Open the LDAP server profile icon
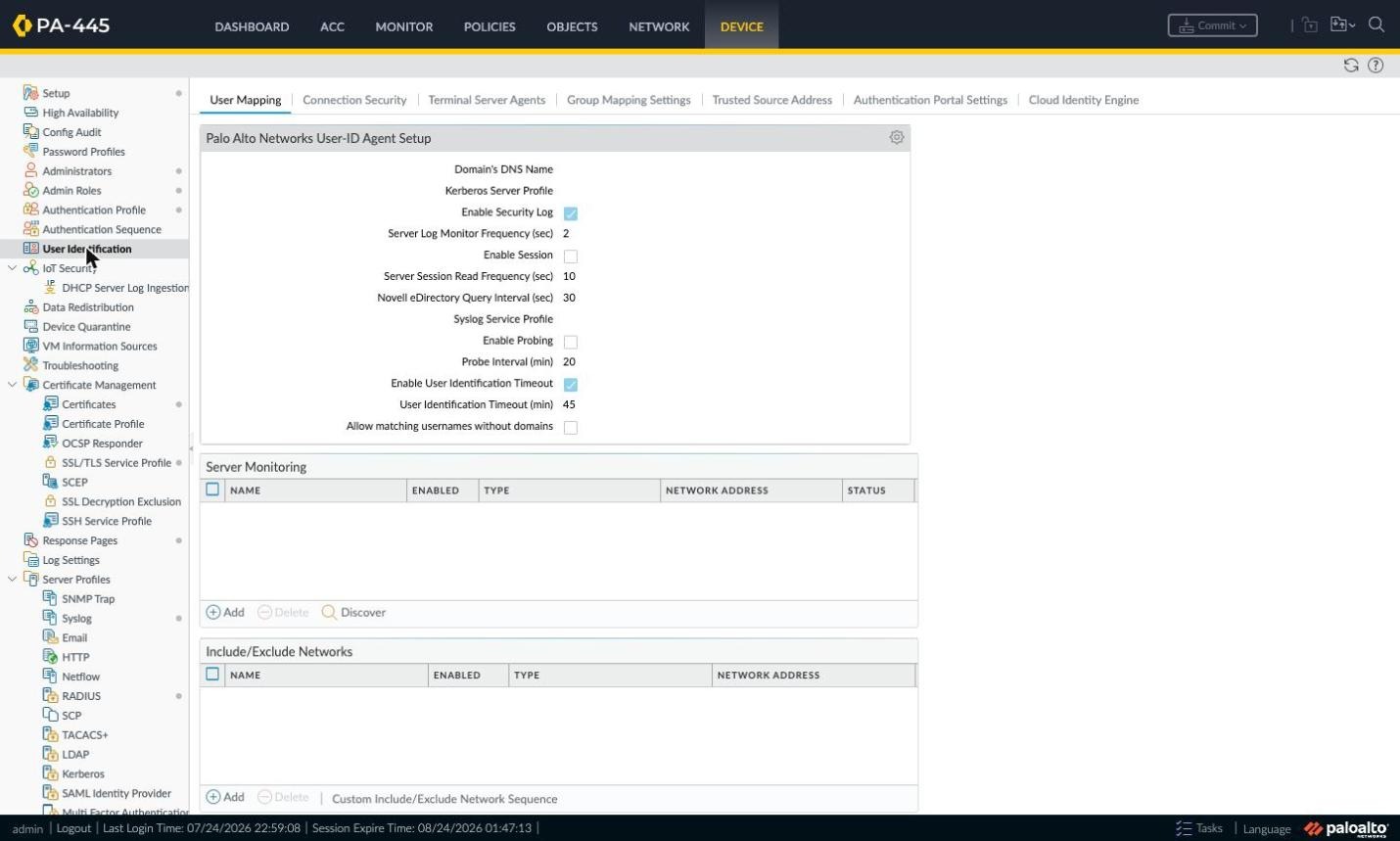Screen dimensions: 1400x841 point(50,754)
